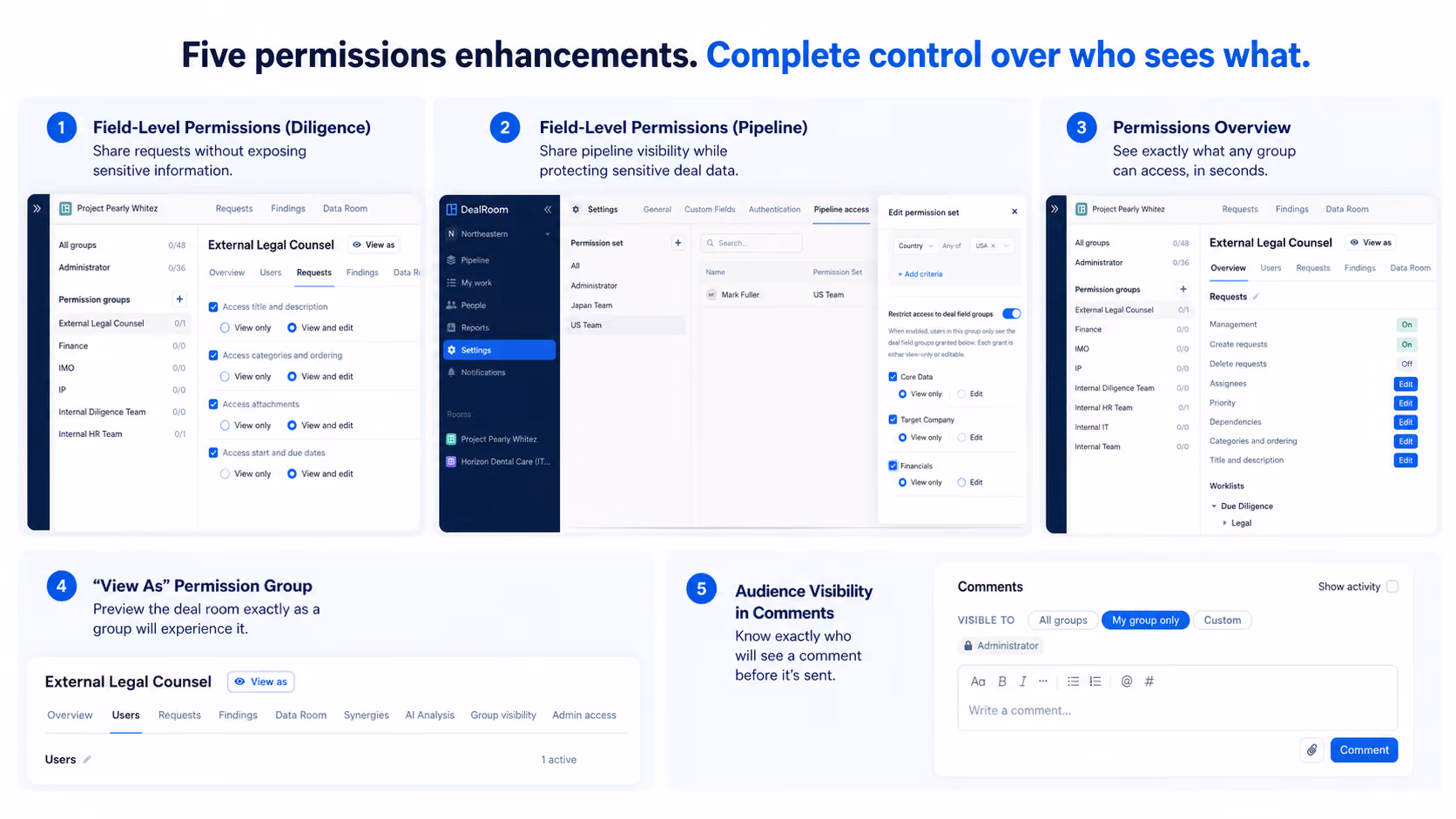Uncheck Access title and description
The height and width of the screenshot is (819, 1456).
pyautogui.click(x=213, y=307)
